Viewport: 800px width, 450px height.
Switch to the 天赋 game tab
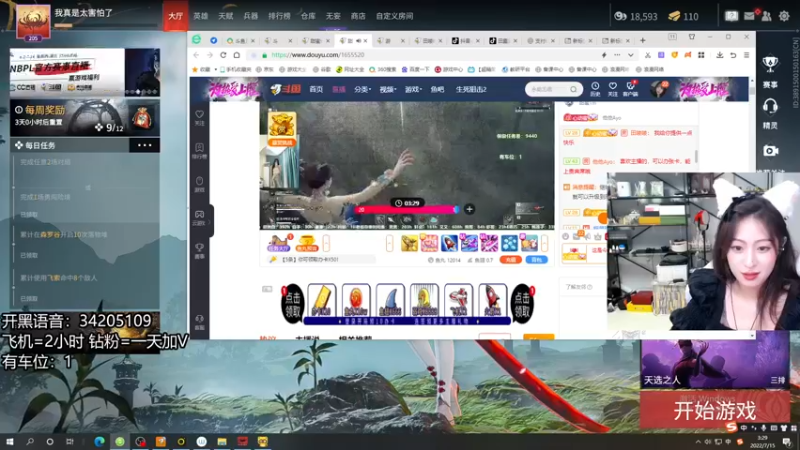coord(226,16)
